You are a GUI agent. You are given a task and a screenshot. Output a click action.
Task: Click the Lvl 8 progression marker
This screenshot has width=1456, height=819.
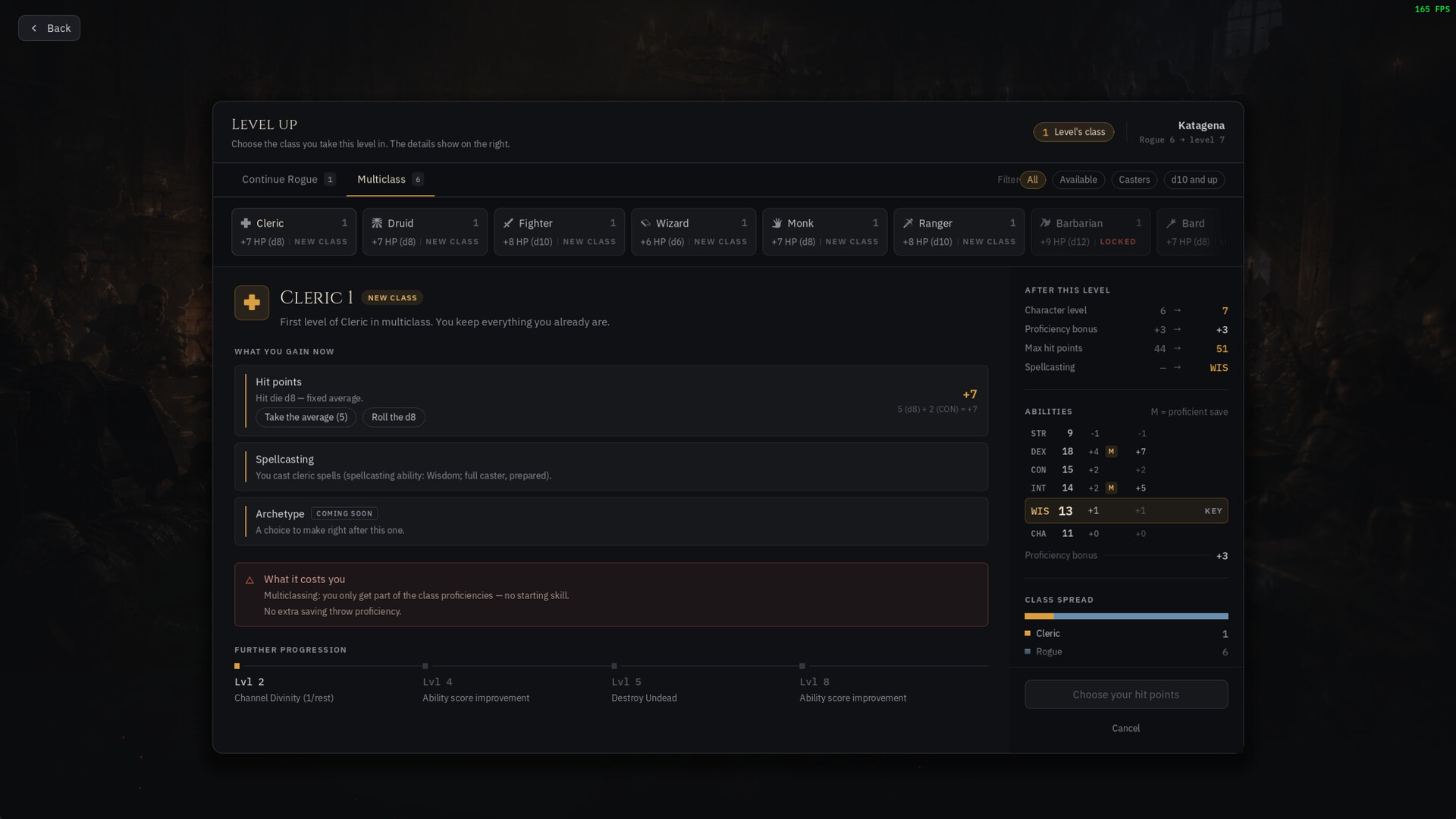pos(802,666)
